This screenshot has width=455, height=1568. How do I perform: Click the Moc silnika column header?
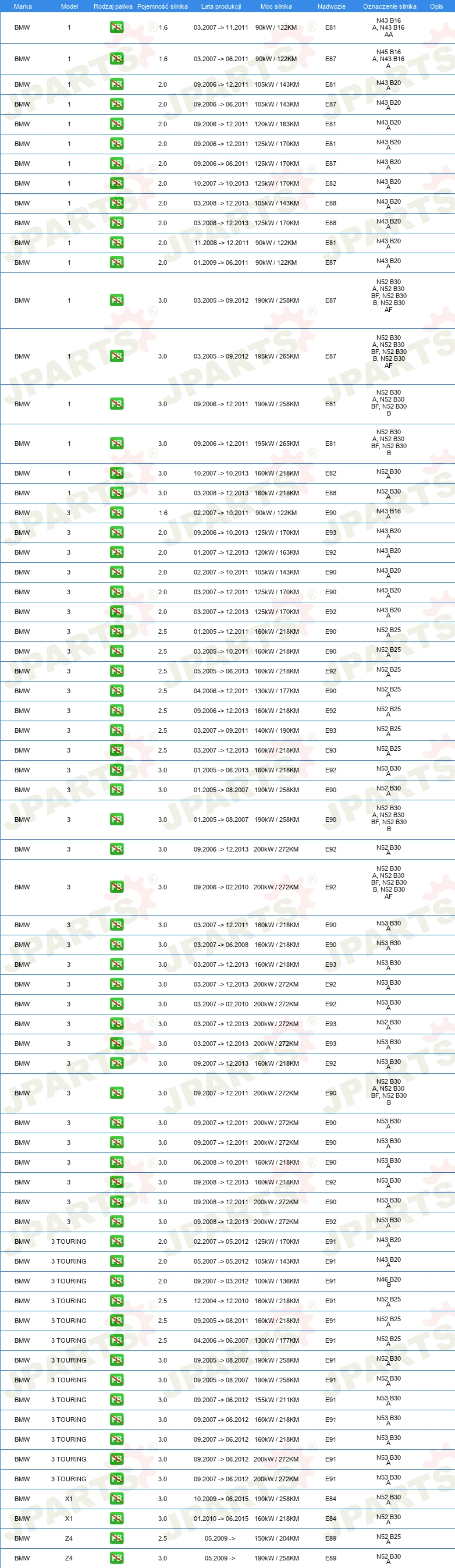[x=276, y=7]
